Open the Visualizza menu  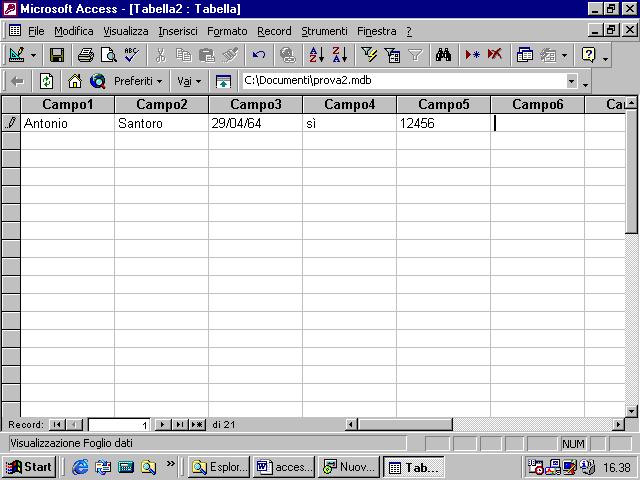126,31
